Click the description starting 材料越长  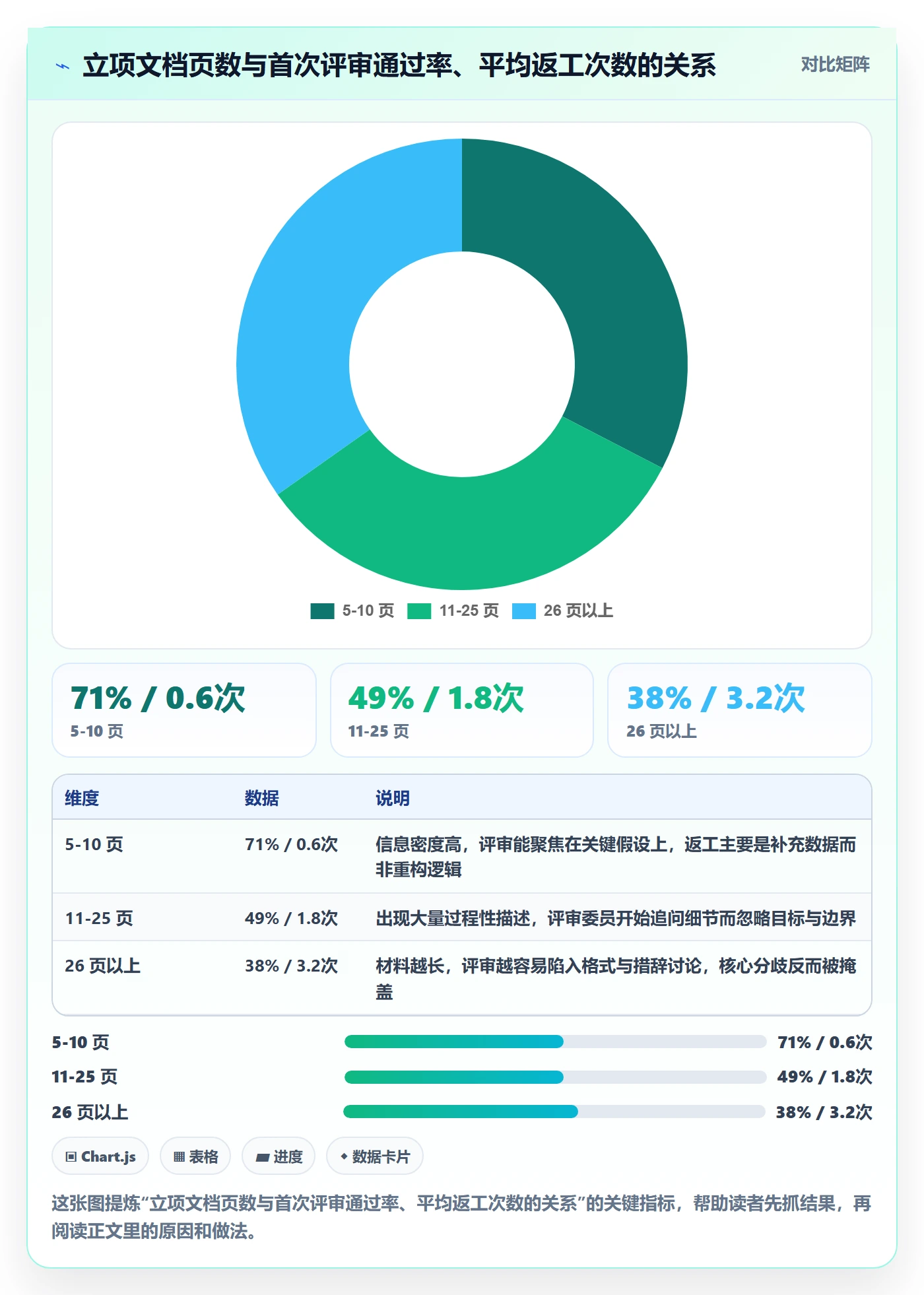pyautogui.click(x=616, y=979)
